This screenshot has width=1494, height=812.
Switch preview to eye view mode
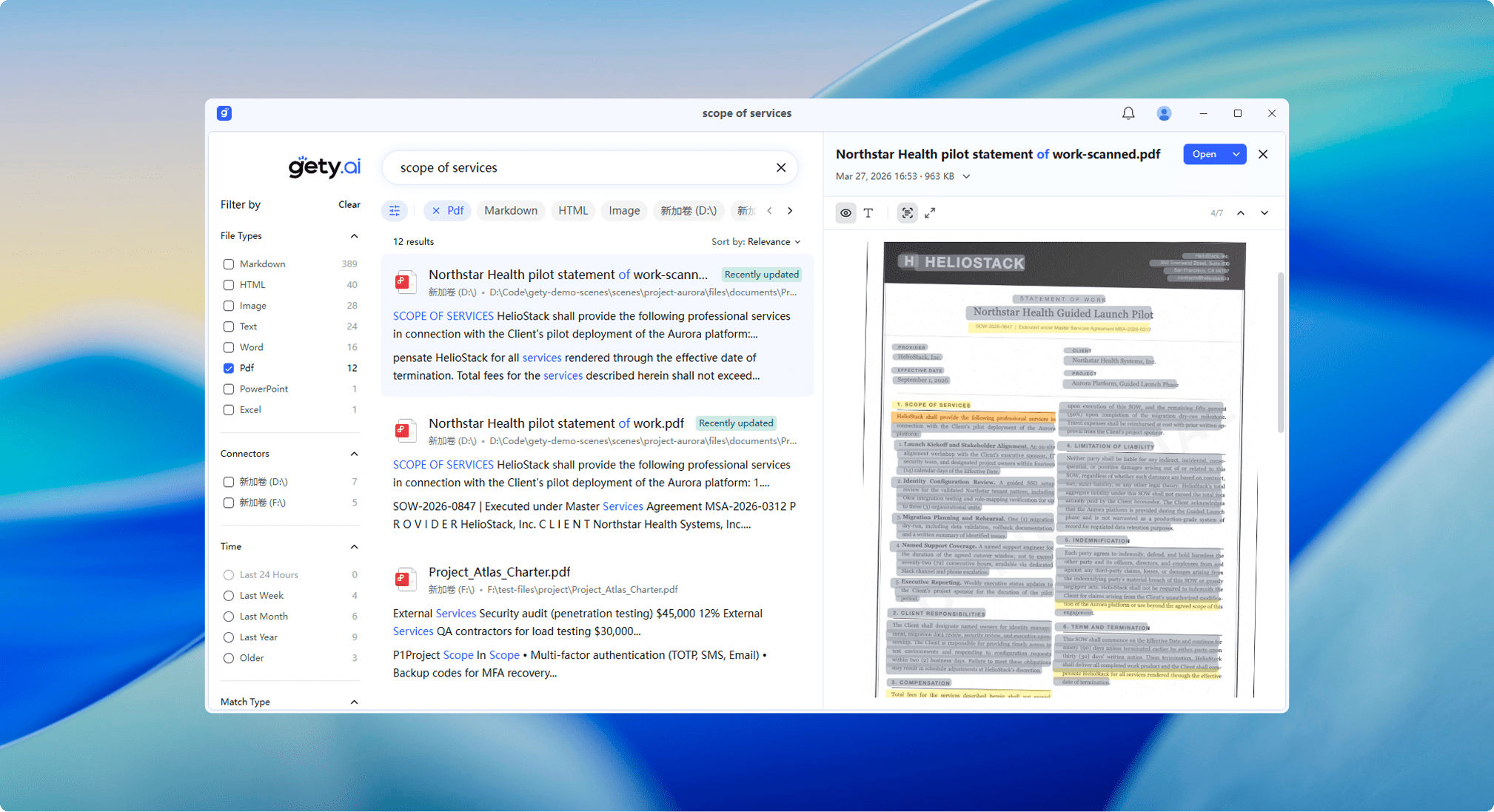pyautogui.click(x=845, y=213)
